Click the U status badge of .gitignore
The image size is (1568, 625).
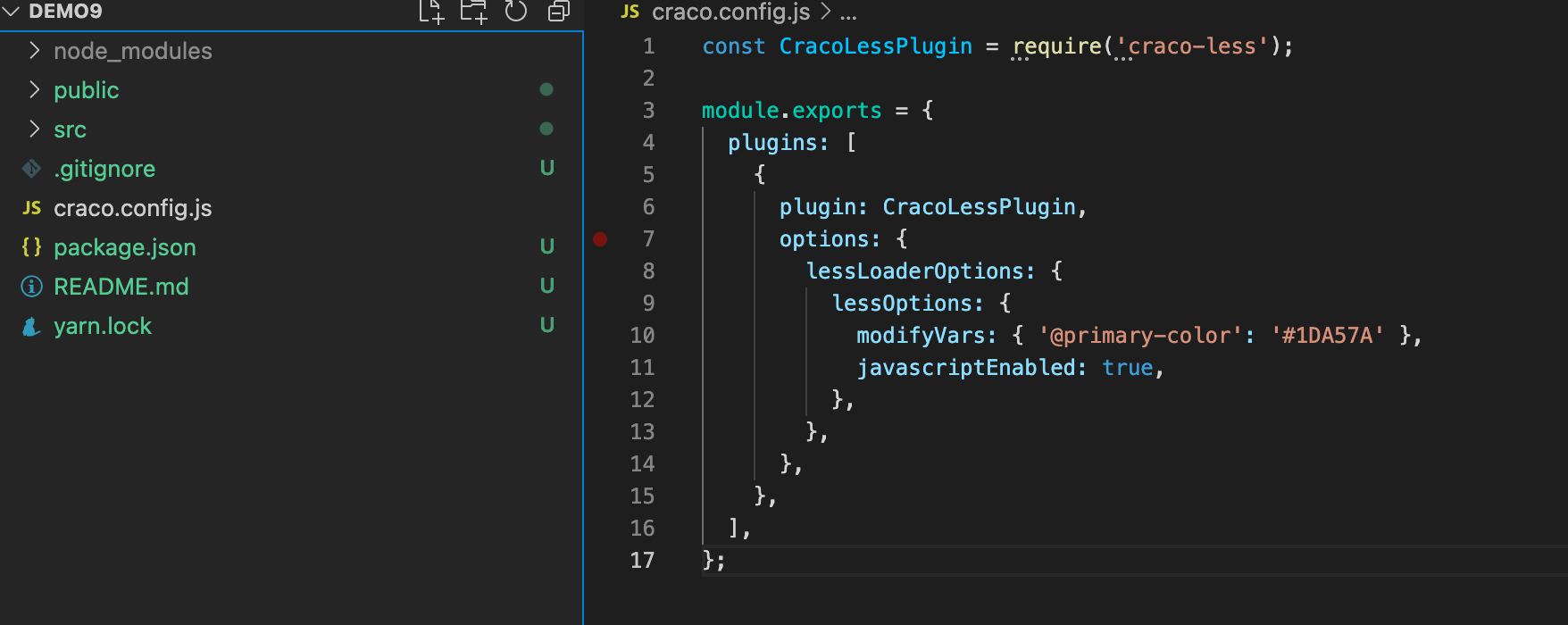click(x=547, y=168)
